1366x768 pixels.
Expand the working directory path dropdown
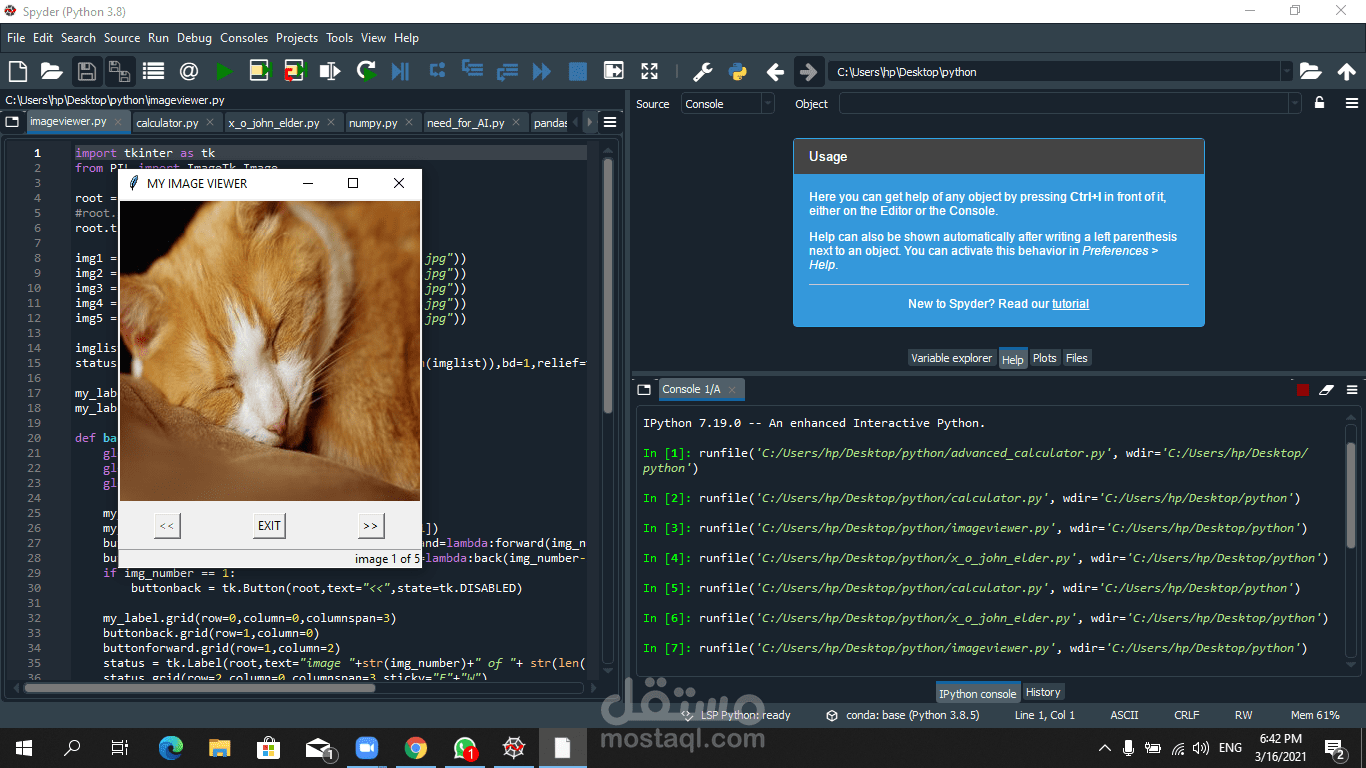coord(1286,72)
